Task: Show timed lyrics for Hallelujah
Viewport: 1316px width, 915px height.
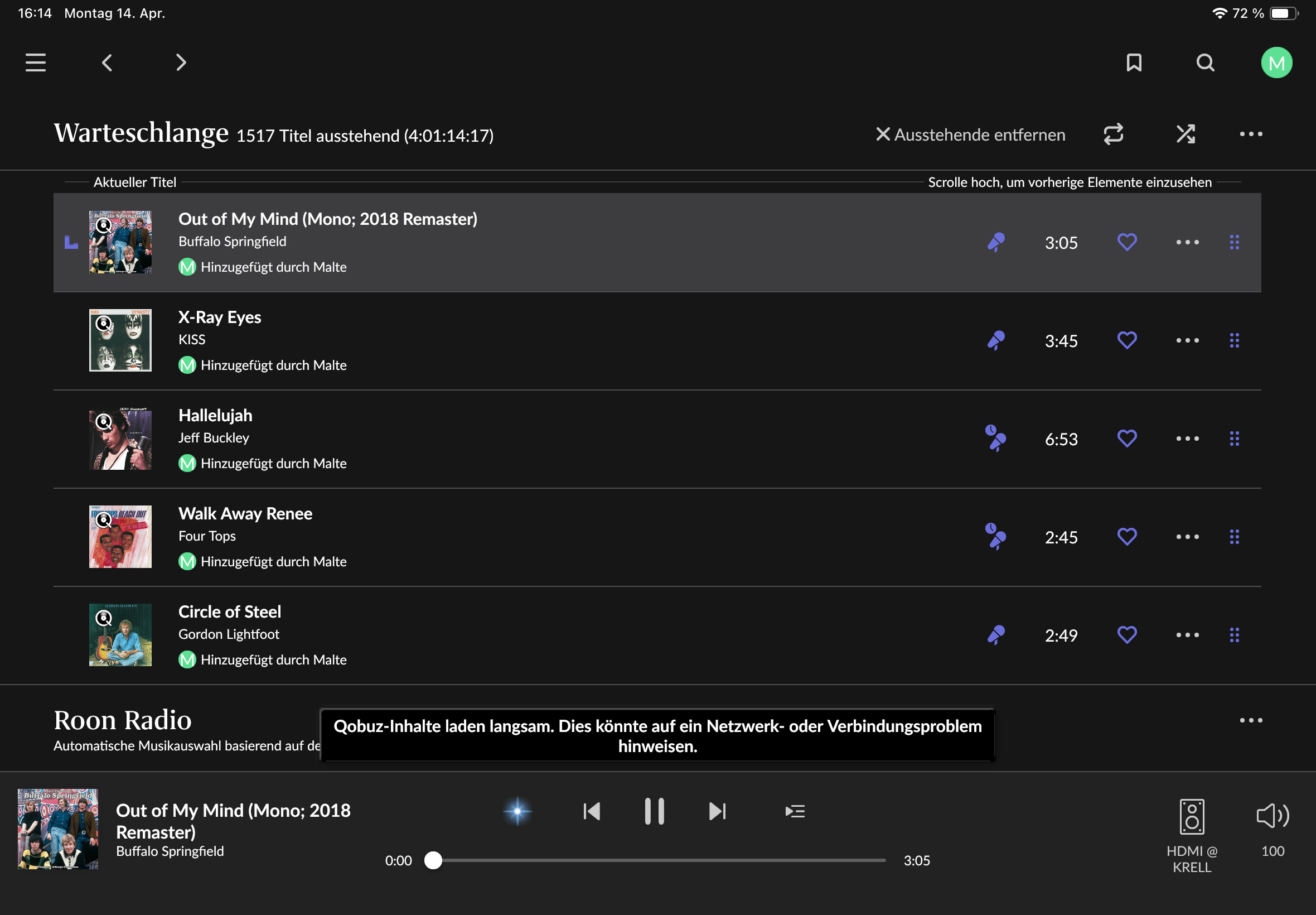Action: (x=996, y=439)
